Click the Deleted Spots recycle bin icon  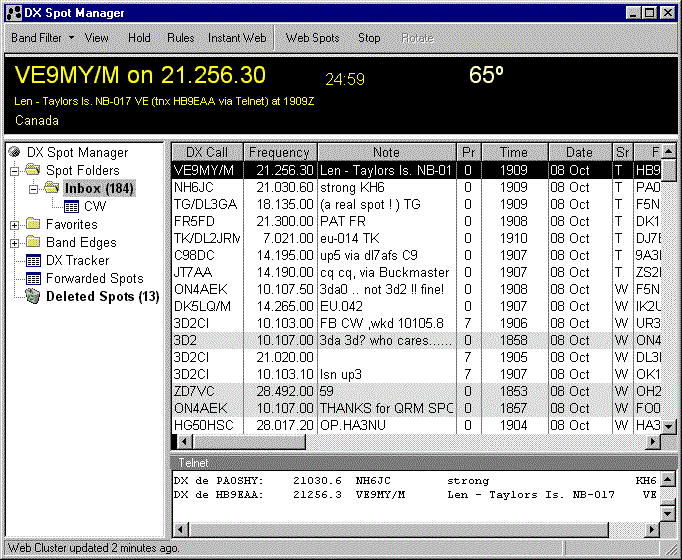coord(33,296)
